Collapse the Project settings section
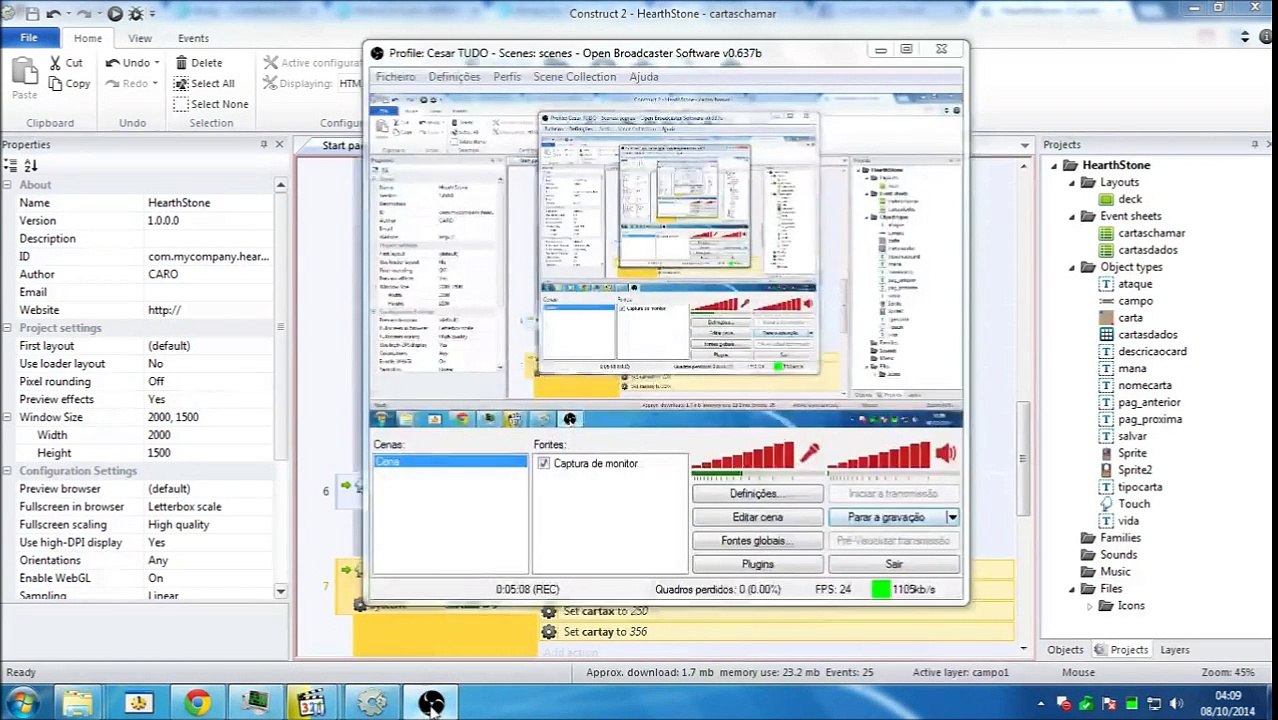The width and height of the screenshot is (1278, 720). (9, 328)
